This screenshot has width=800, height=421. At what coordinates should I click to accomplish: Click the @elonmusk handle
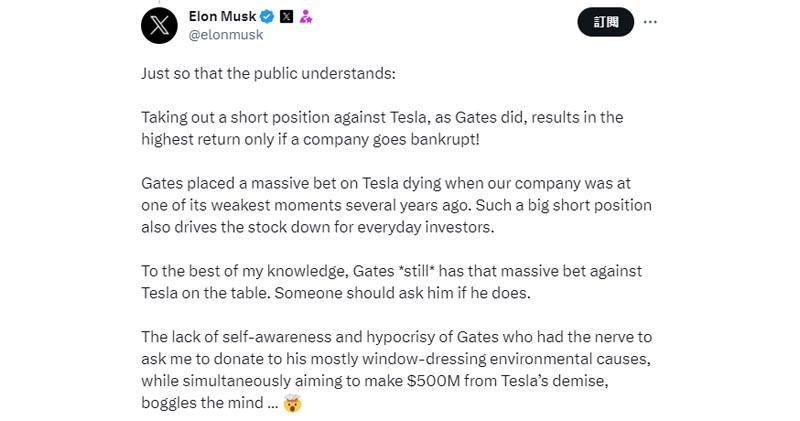pos(225,35)
